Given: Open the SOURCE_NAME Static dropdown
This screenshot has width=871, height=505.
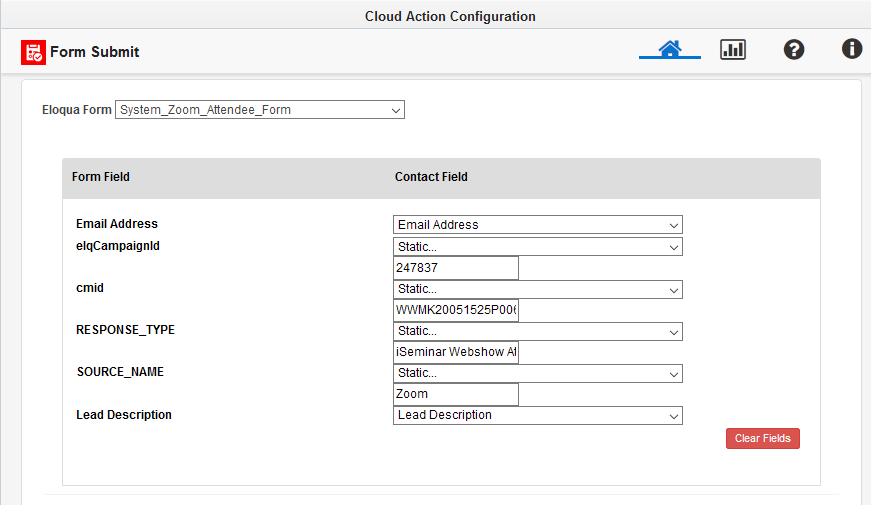Looking at the screenshot, I should click(538, 373).
